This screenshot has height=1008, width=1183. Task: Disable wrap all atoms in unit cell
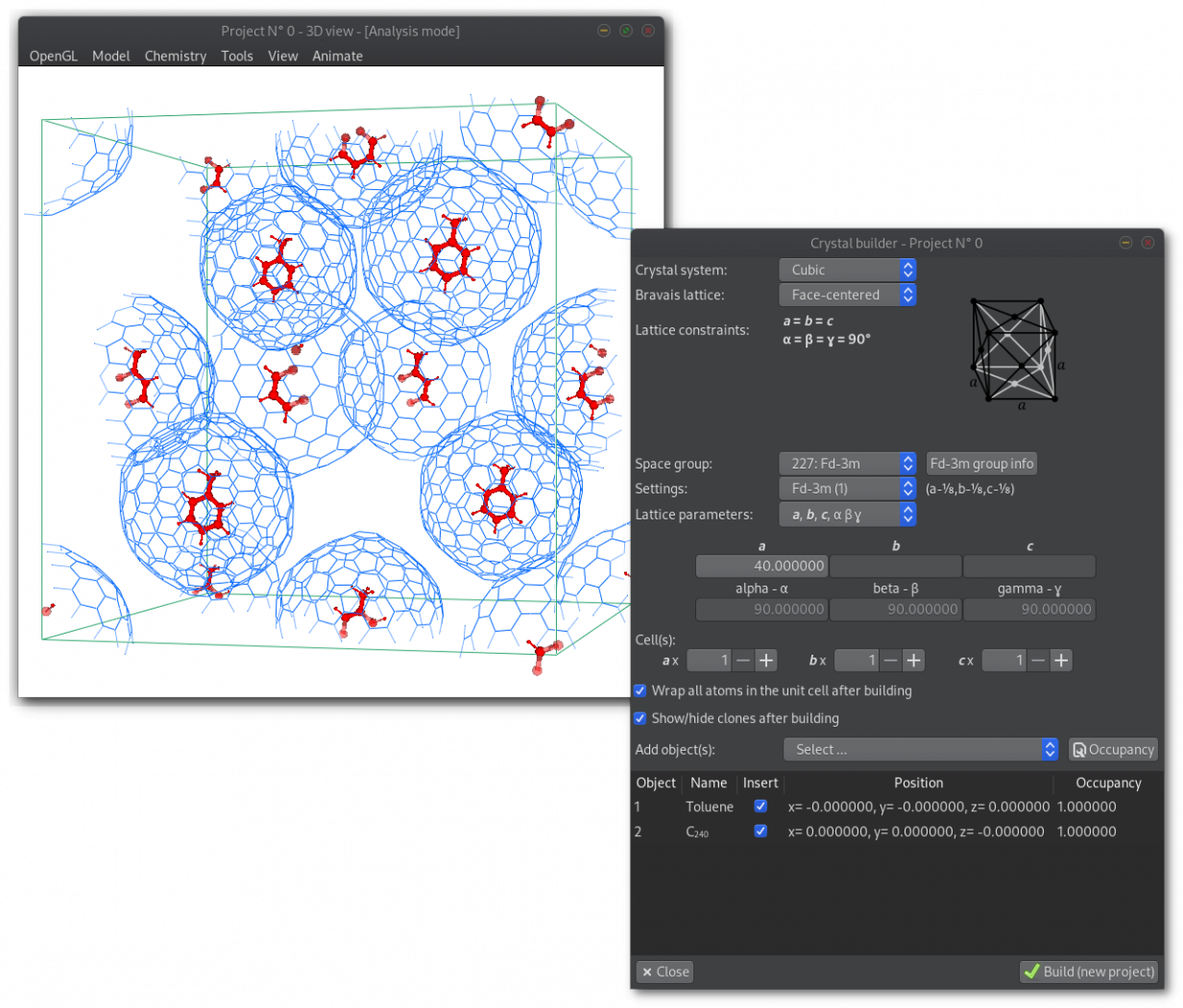(640, 690)
